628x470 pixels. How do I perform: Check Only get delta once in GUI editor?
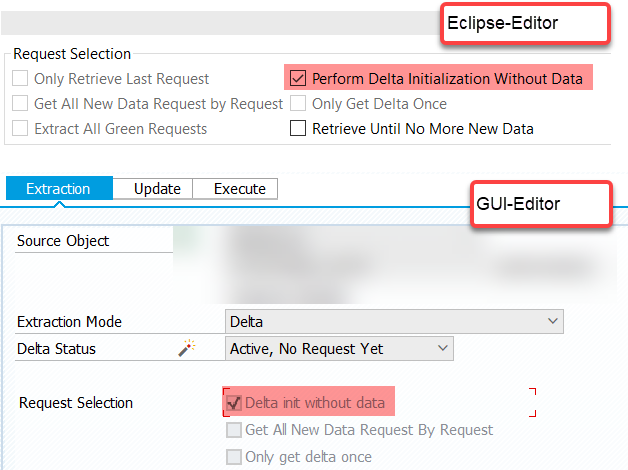234,457
